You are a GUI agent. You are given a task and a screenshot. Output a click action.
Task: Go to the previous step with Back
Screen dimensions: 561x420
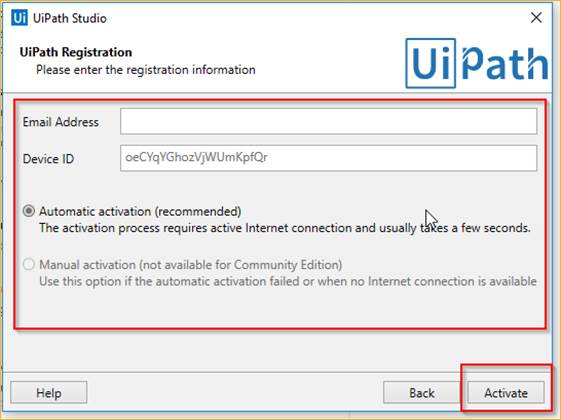(421, 393)
